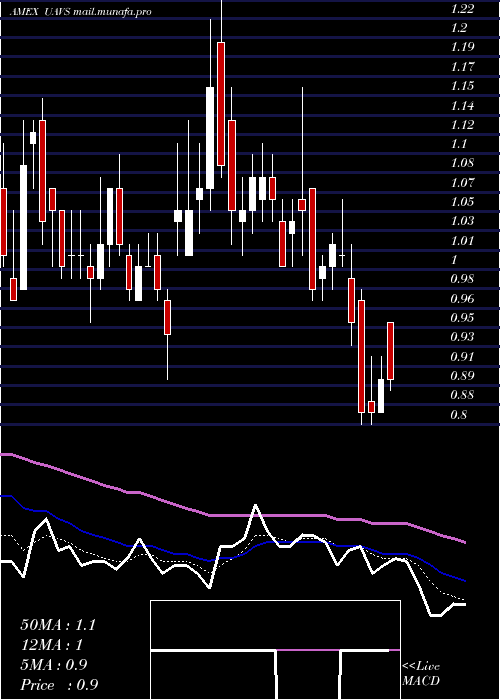Click the 0.91 price axis label
Screen dimensions: 500x700
tap(462, 357)
